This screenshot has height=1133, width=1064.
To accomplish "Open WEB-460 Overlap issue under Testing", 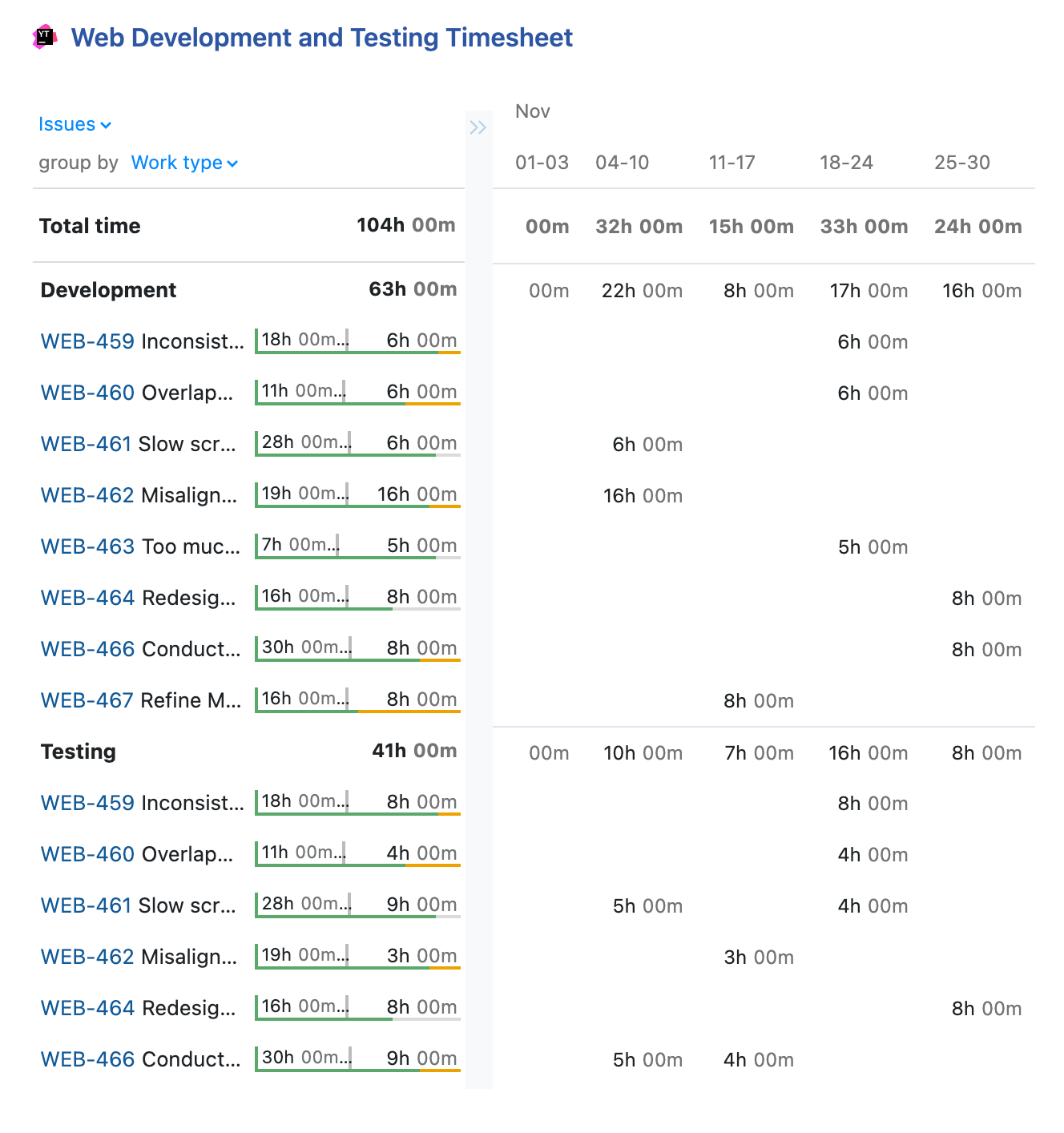I will click(87, 854).
